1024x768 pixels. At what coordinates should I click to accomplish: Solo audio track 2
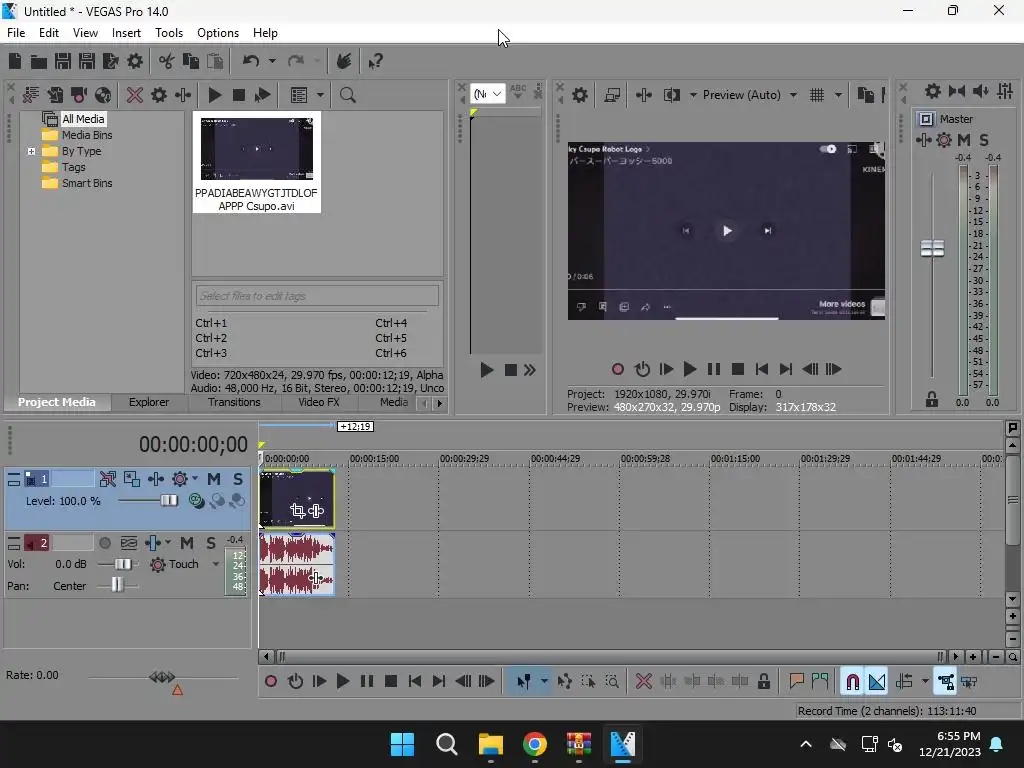[x=210, y=543]
